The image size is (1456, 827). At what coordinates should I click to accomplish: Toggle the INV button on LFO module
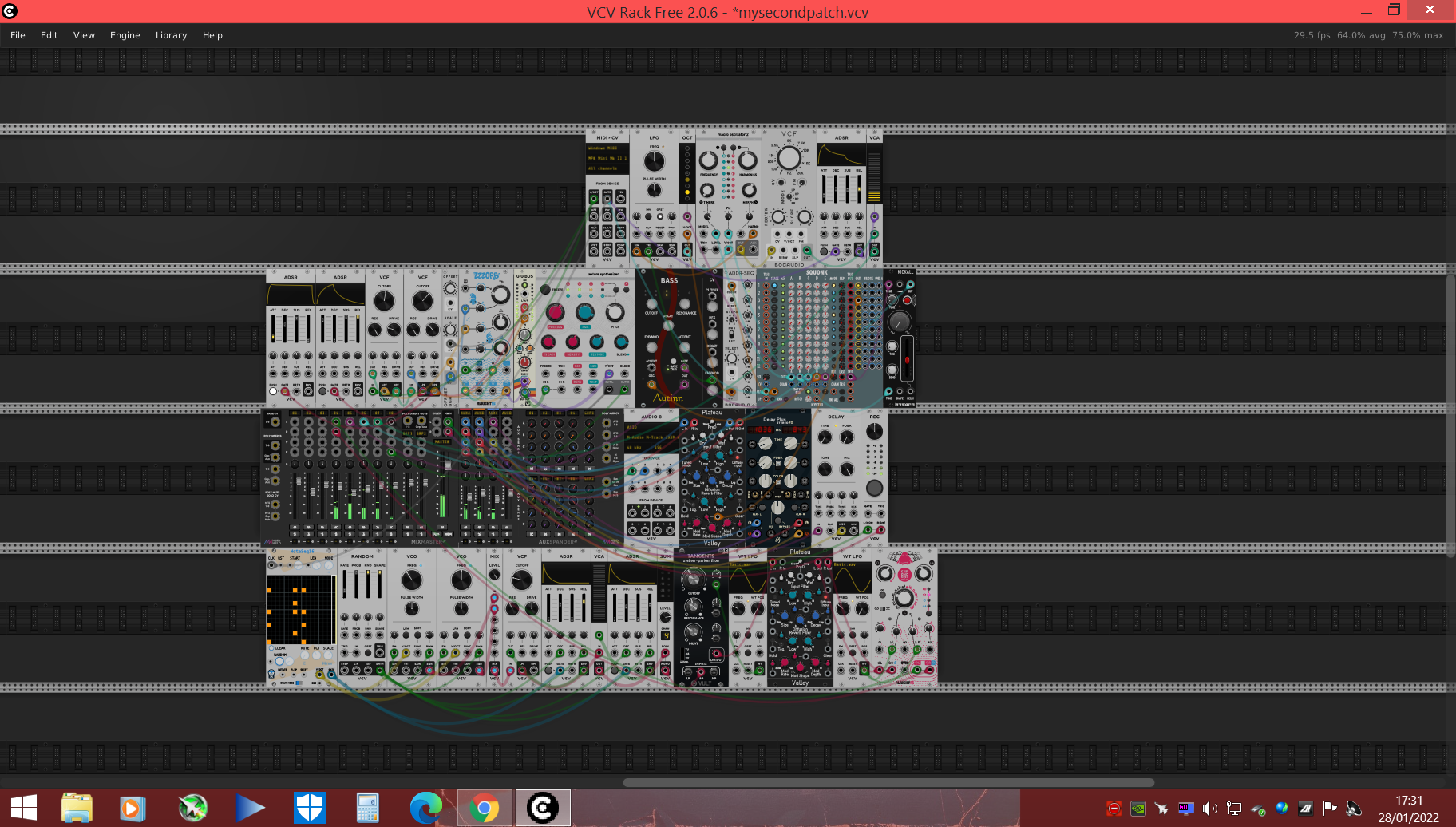point(648,216)
